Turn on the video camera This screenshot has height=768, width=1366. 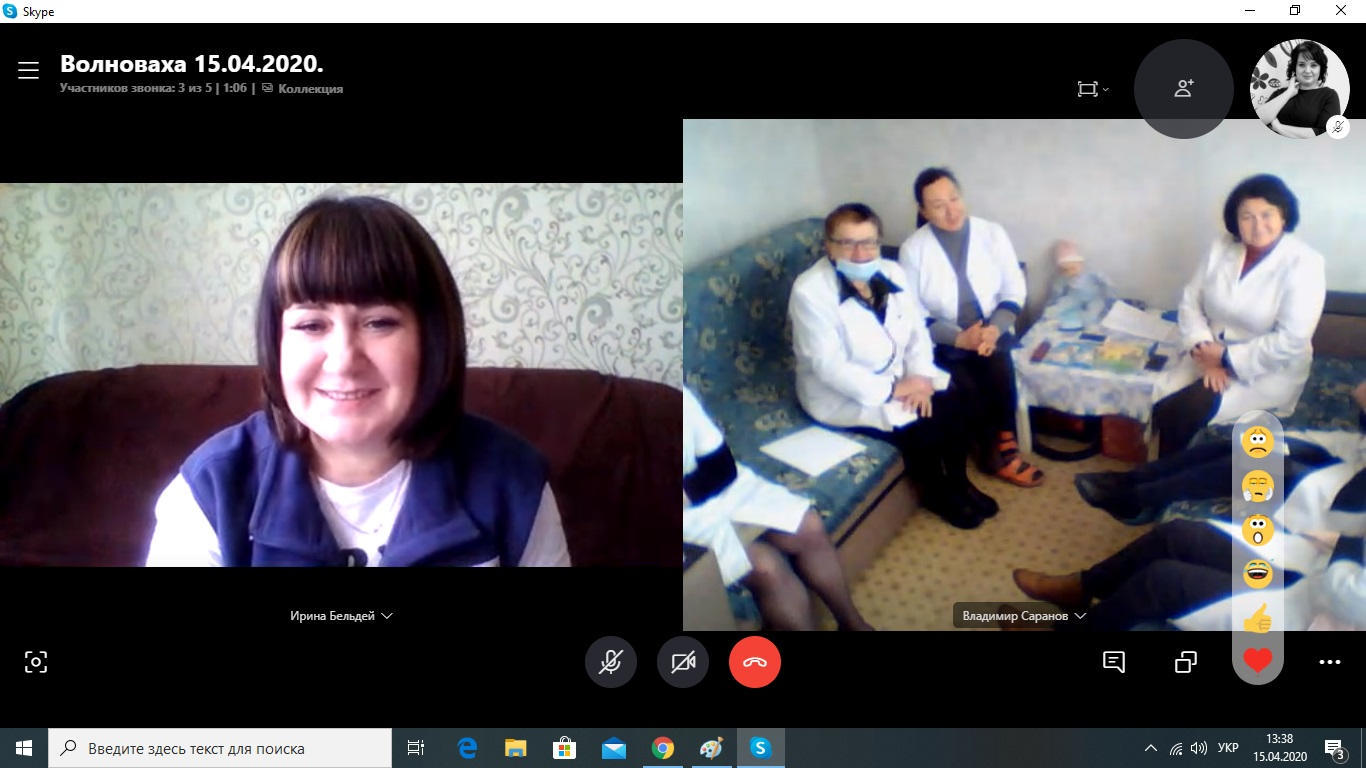pos(683,662)
